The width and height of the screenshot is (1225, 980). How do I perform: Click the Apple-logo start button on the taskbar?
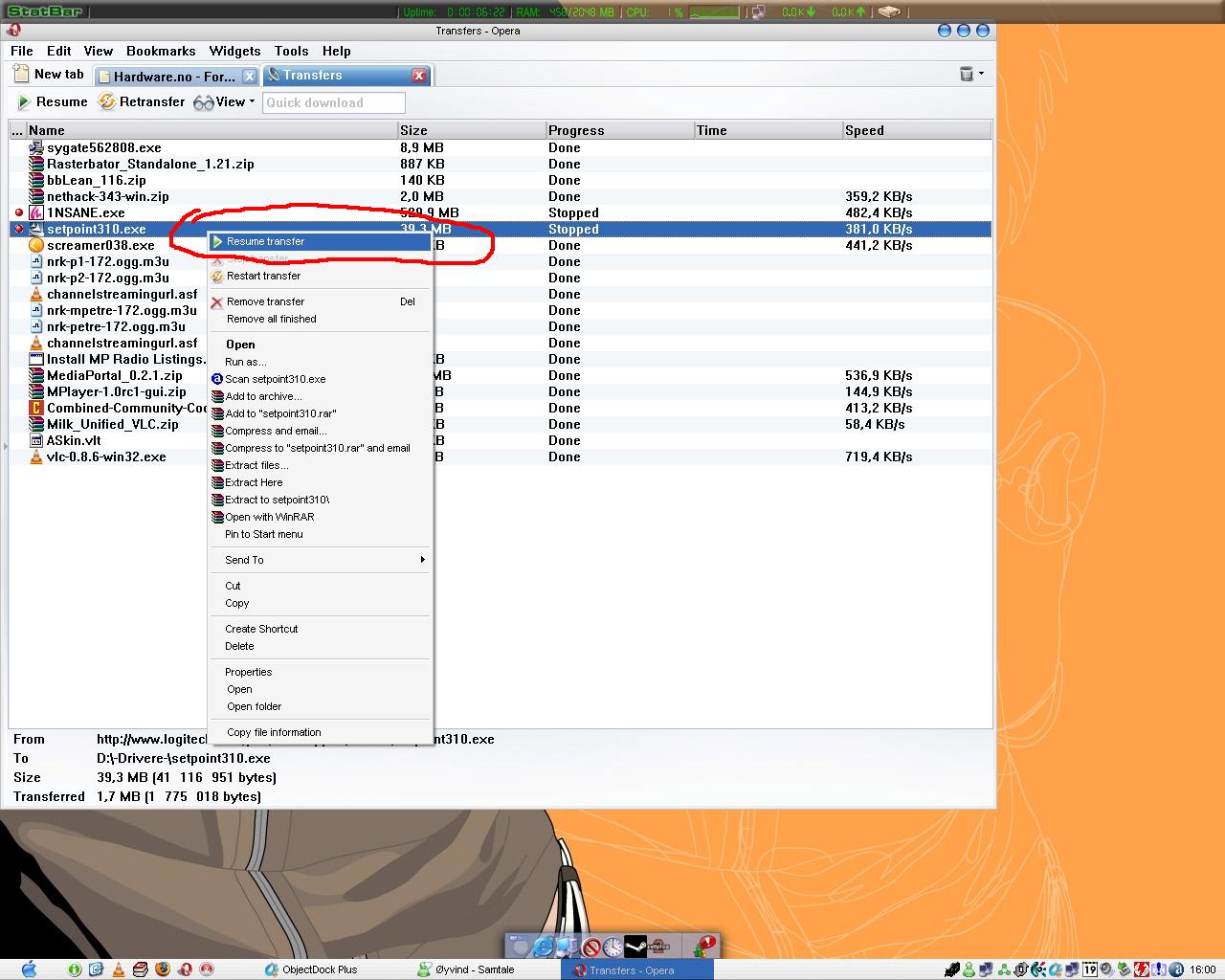[28, 969]
